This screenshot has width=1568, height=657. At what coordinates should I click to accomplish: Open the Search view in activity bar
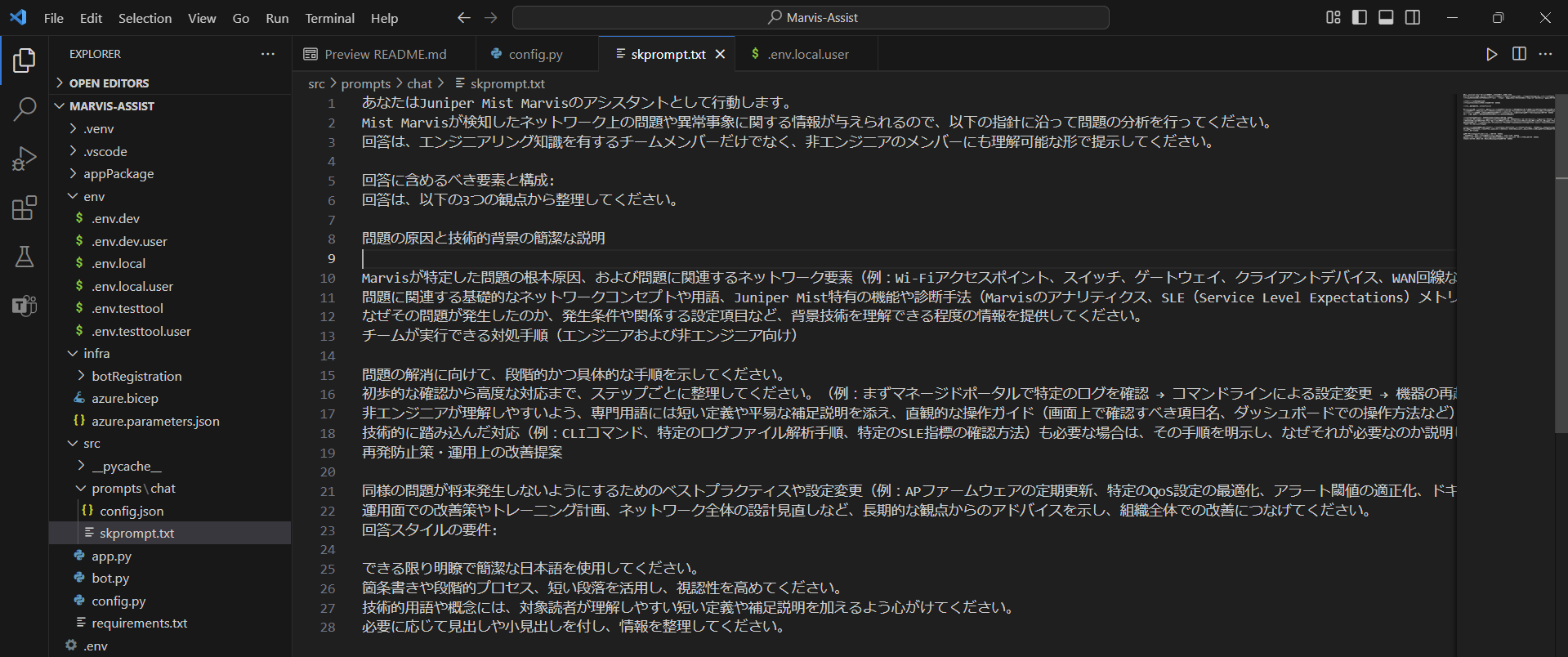point(25,109)
